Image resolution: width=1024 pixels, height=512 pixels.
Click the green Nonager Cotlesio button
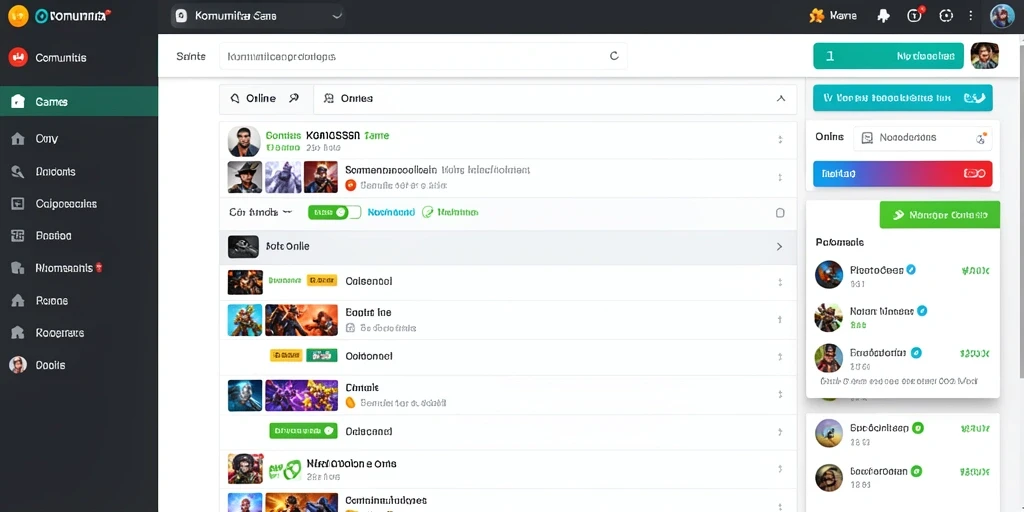tap(940, 215)
